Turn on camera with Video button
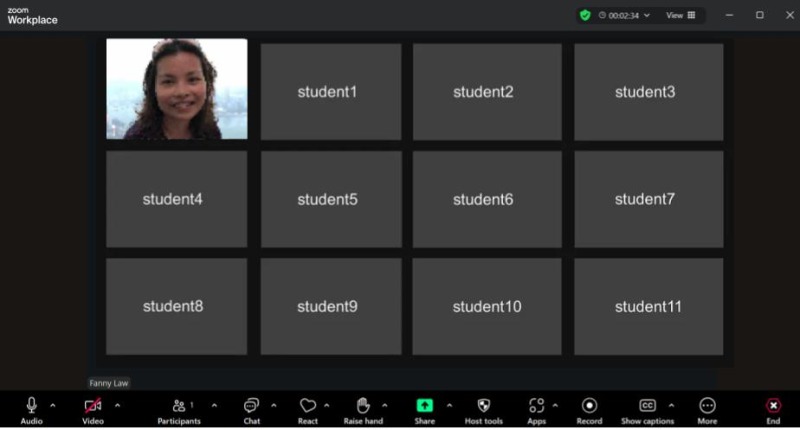 coord(93,406)
